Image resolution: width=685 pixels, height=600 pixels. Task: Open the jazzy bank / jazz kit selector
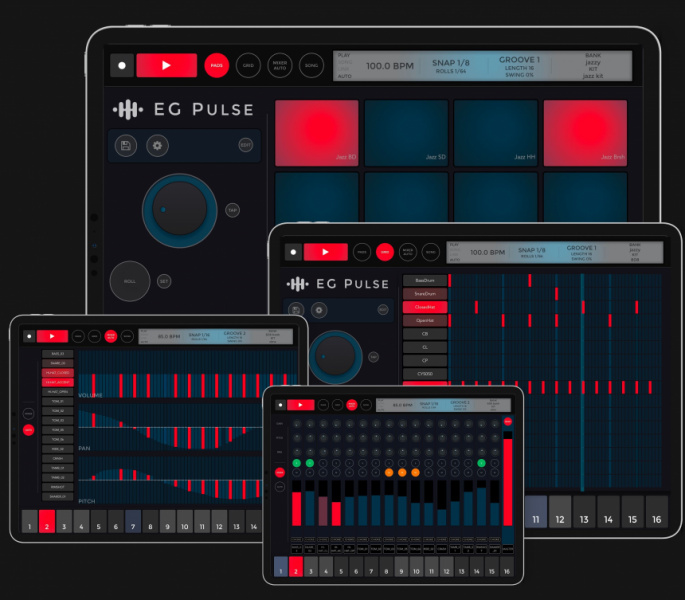click(x=593, y=66)
